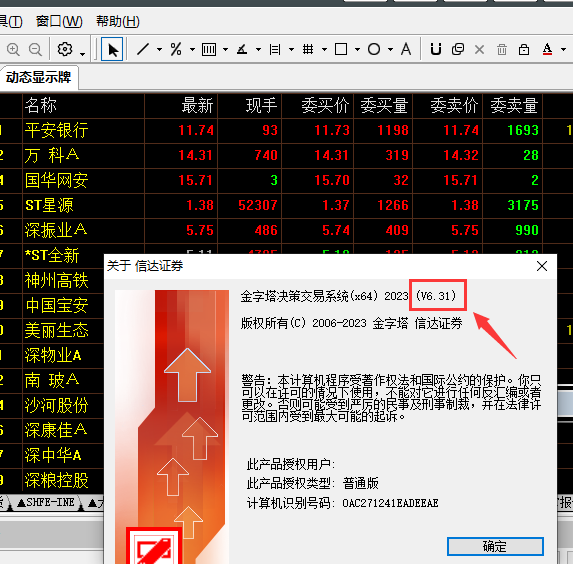573x564 pixels.
Task: Select the percent ratio line tool
Action: [x=176, y=49]
